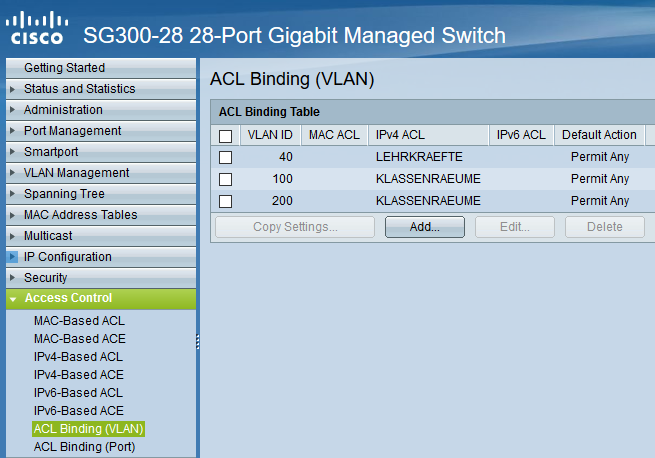
Task: Expand the IP Configuration blue arrow
Action: (x=13, y=257)
